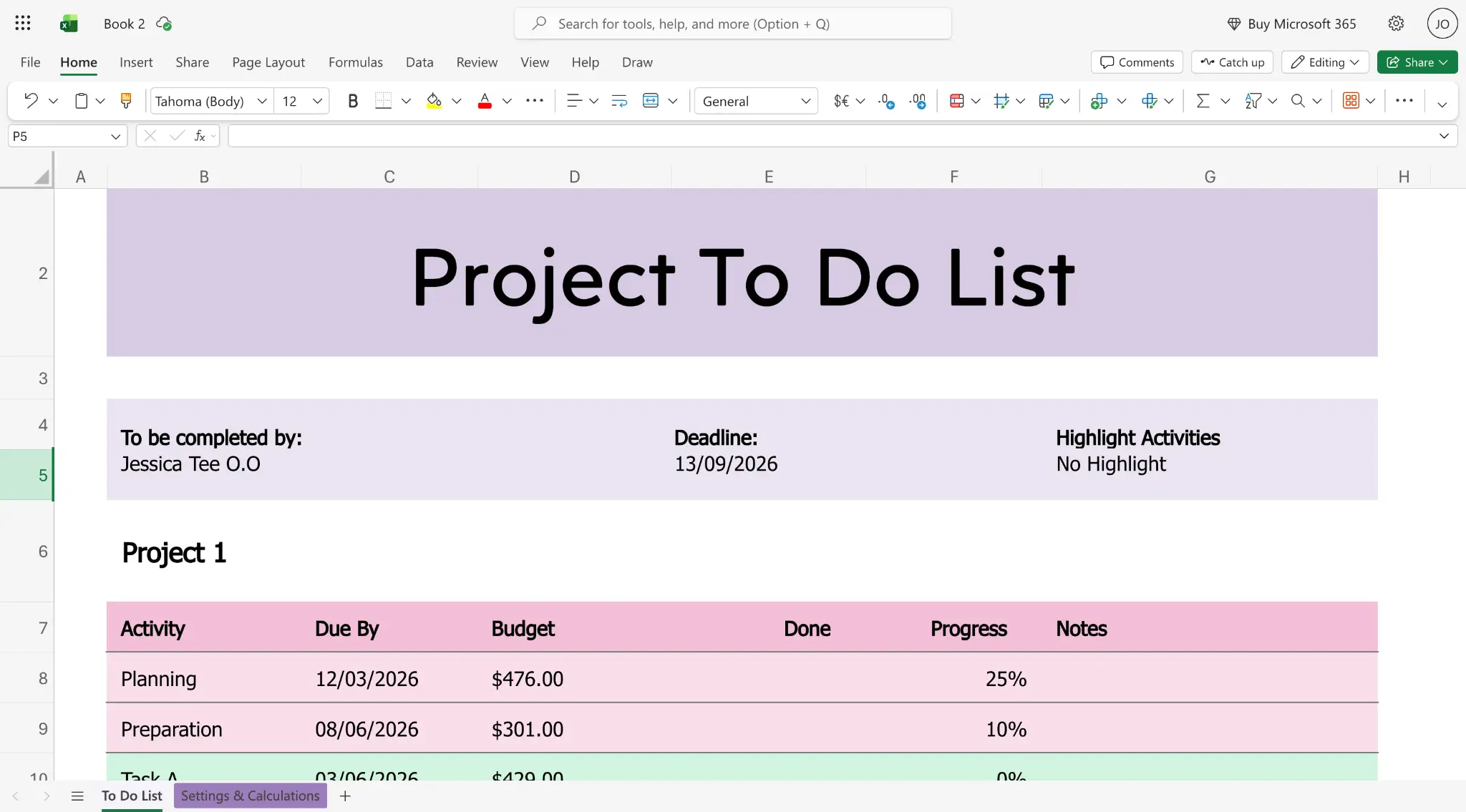Open the Comments pane
1466x812 pixels.
click(1137, 62)
